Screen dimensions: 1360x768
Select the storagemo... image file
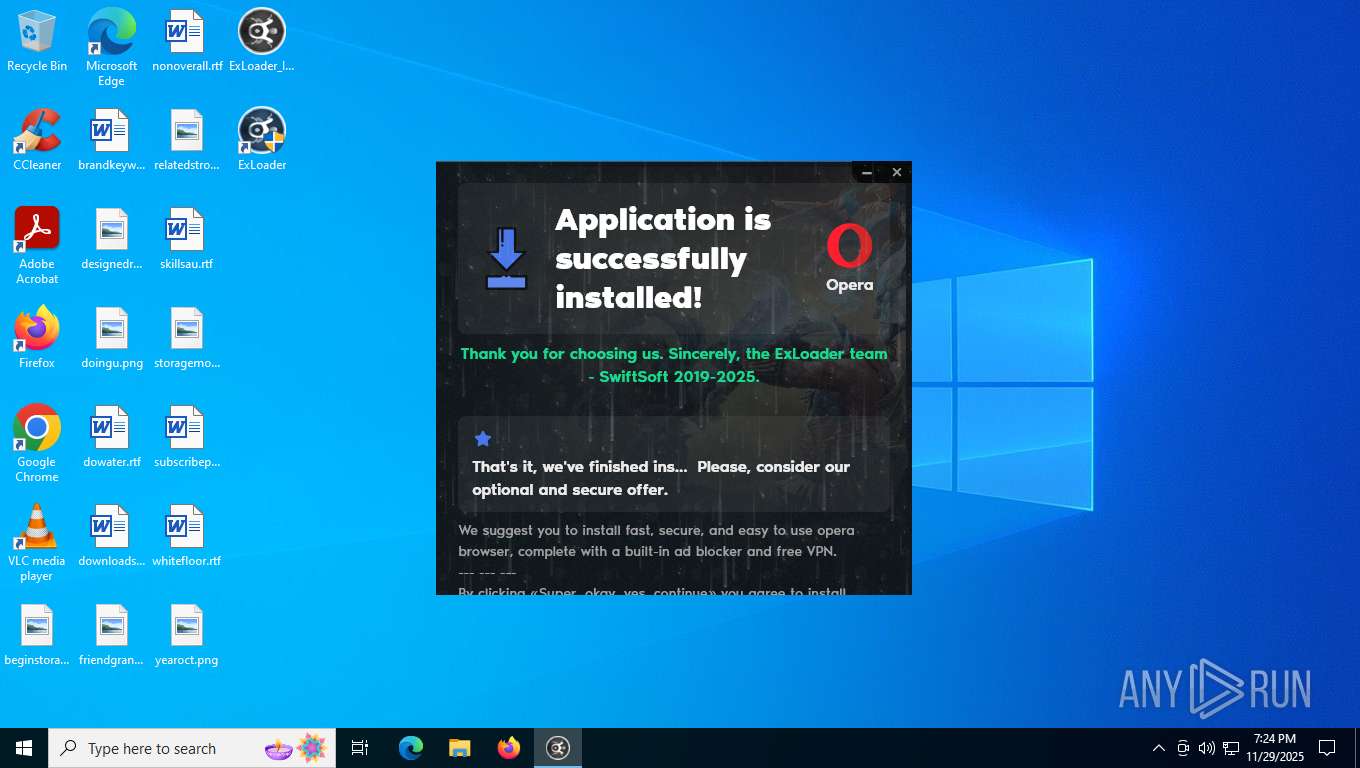click(187, 338)
